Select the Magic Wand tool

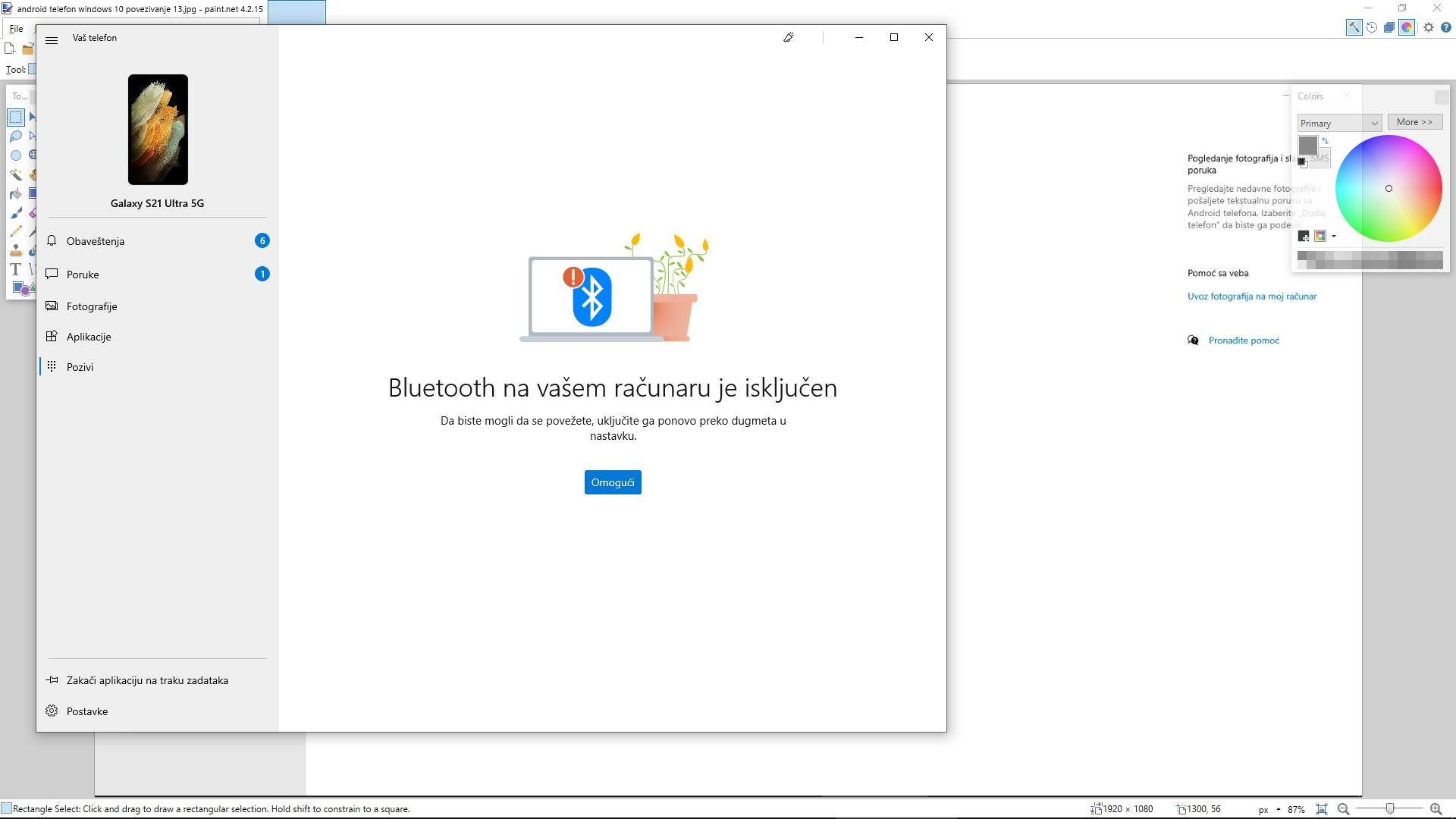[x=15, y=174]
